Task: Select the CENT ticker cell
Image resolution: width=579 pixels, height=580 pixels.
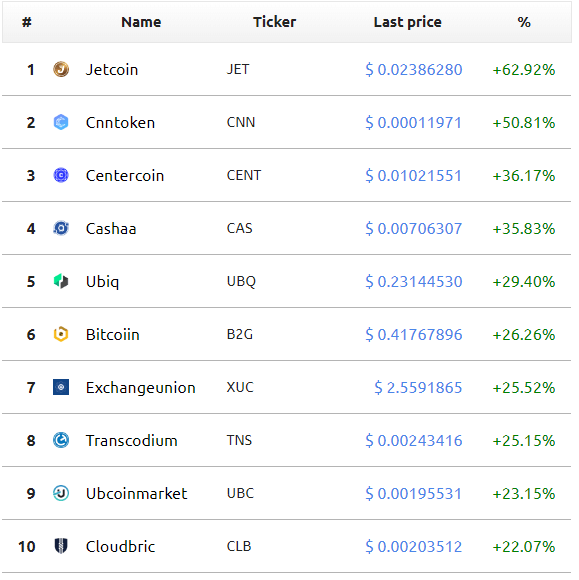Action: [x=244, y=175]
